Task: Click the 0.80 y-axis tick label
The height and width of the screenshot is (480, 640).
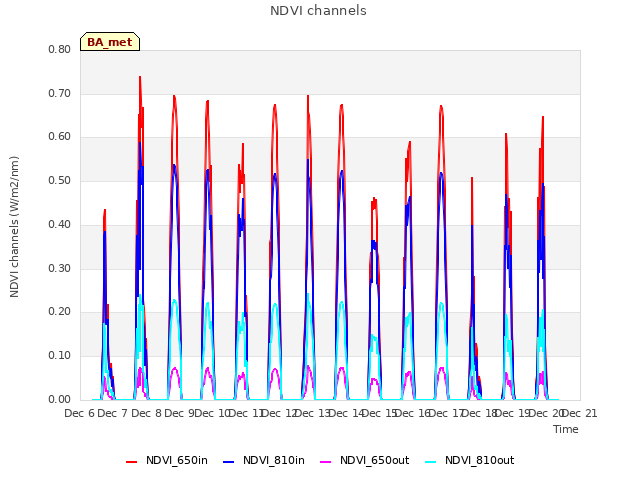Action: (x=60, y=49)
